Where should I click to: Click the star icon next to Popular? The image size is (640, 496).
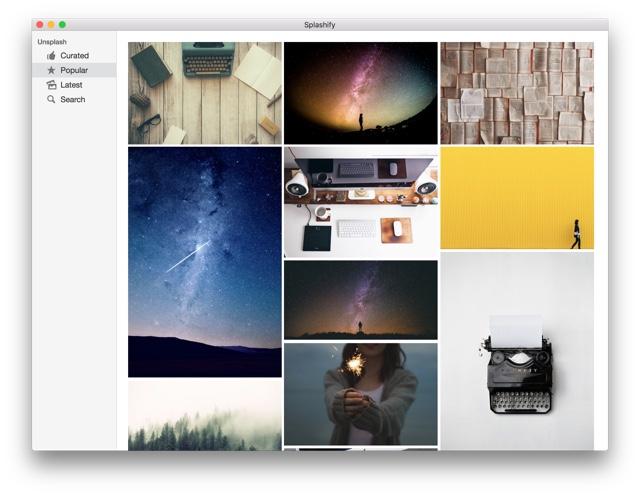coord(51,71)
